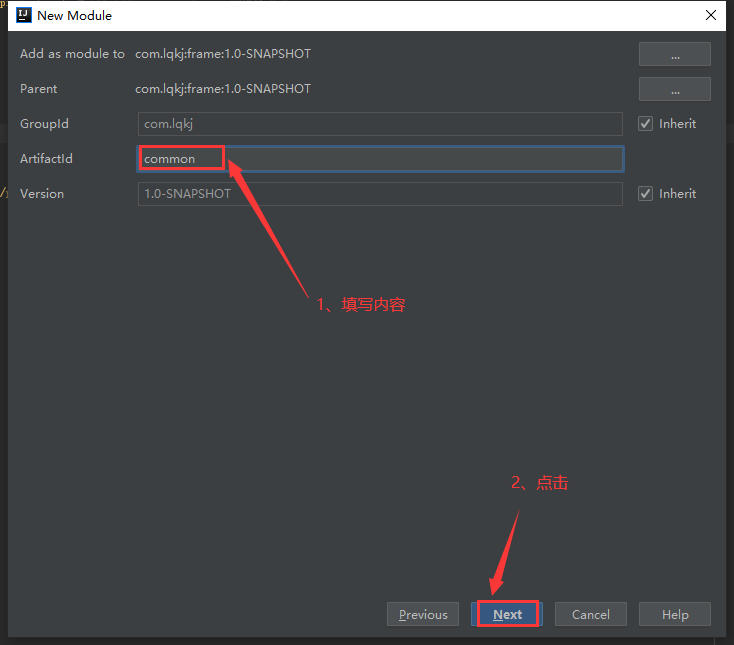Click the Version label
Viewport: 734px width, 645px height.
point(42,194)
